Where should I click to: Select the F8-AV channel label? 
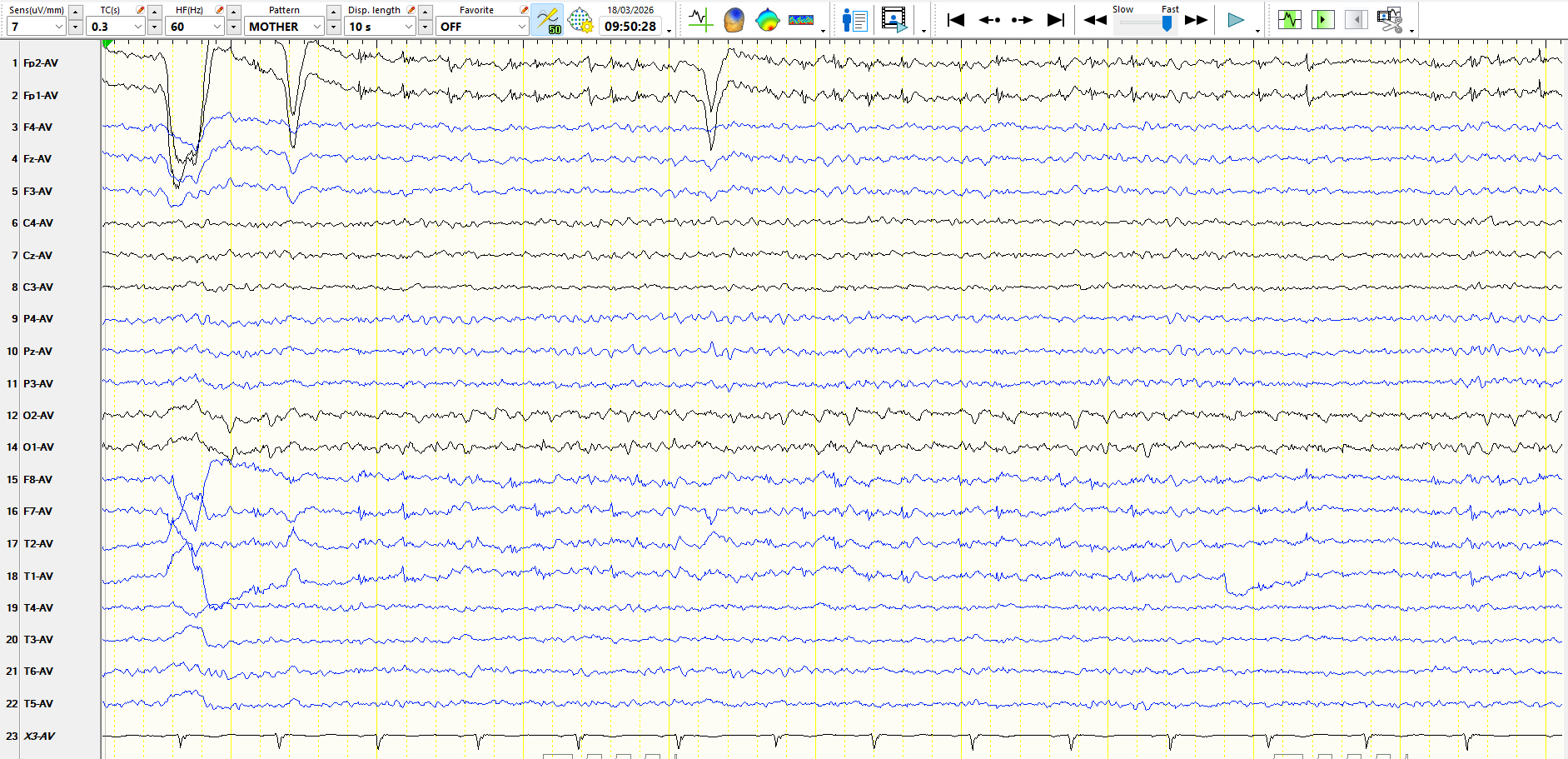[37, 480]
